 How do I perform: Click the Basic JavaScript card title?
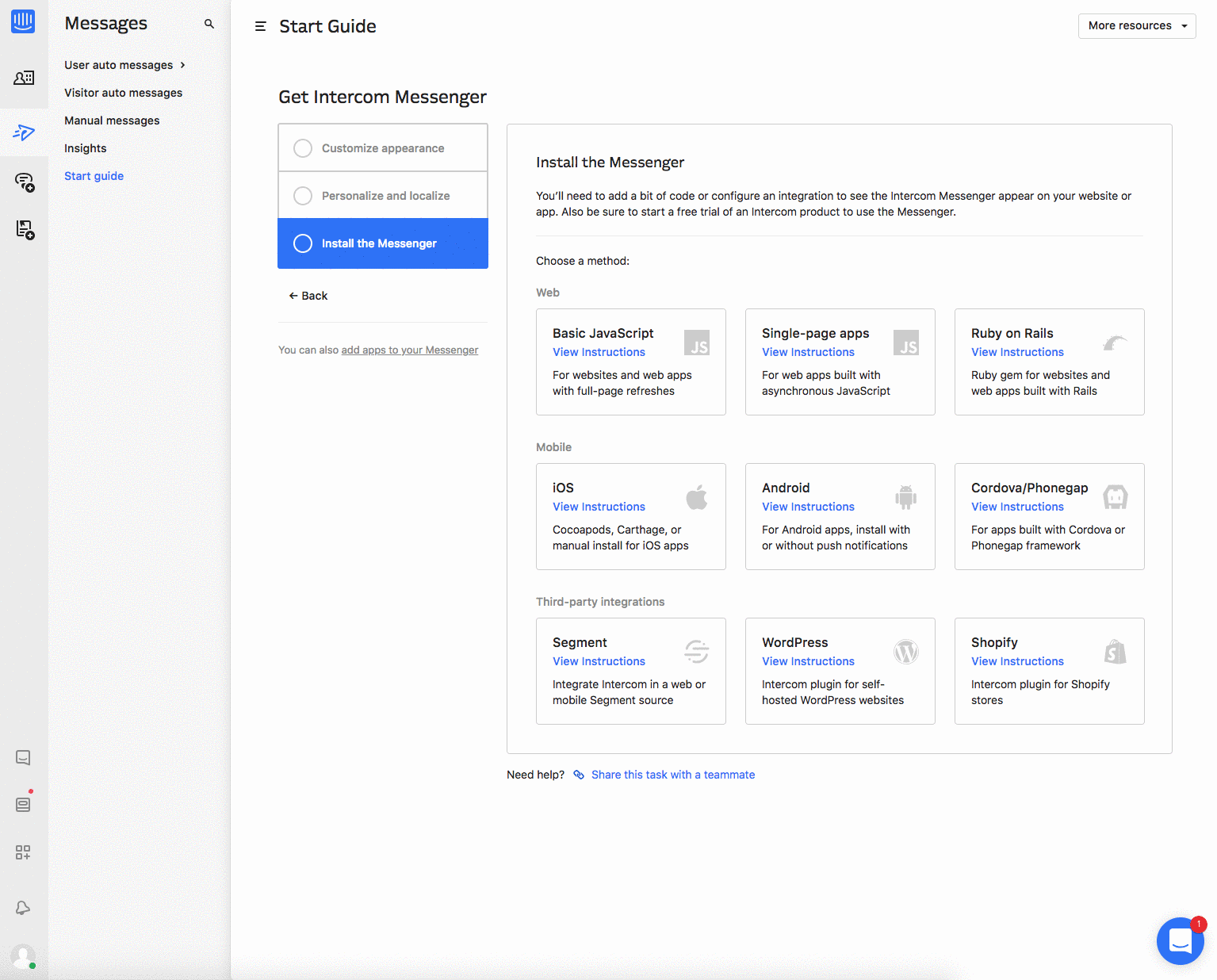(x=603, y=333)
